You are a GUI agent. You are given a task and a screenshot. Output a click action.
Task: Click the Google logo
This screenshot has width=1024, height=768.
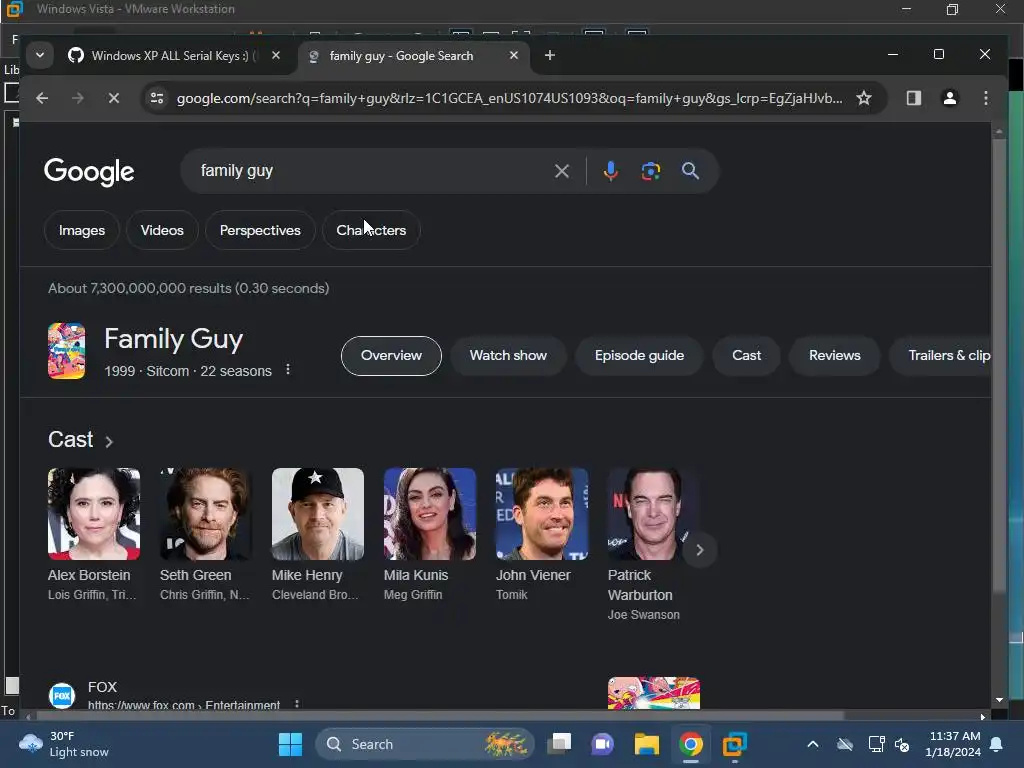tap(89, 171)
